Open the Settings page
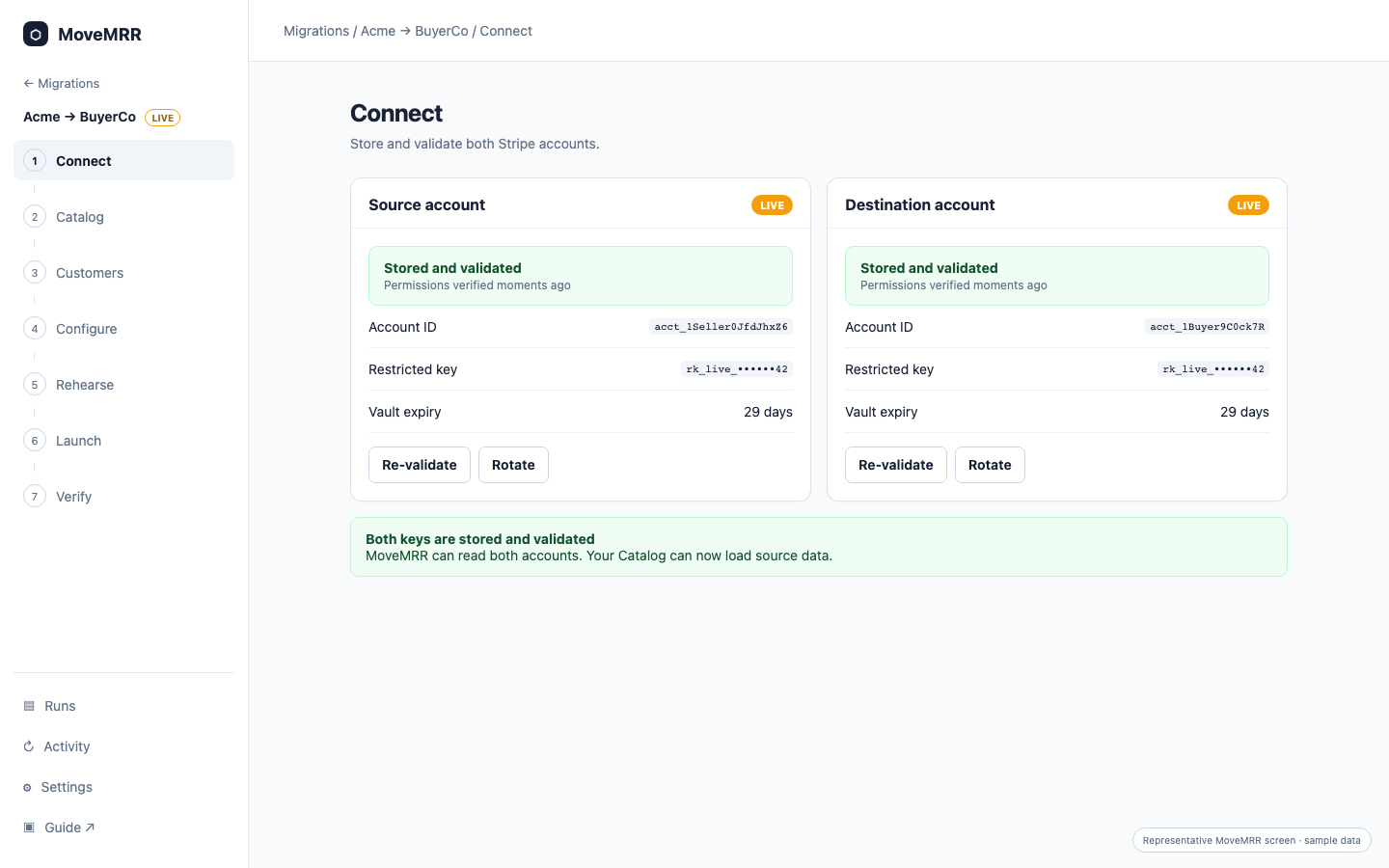 coord(123,787)
